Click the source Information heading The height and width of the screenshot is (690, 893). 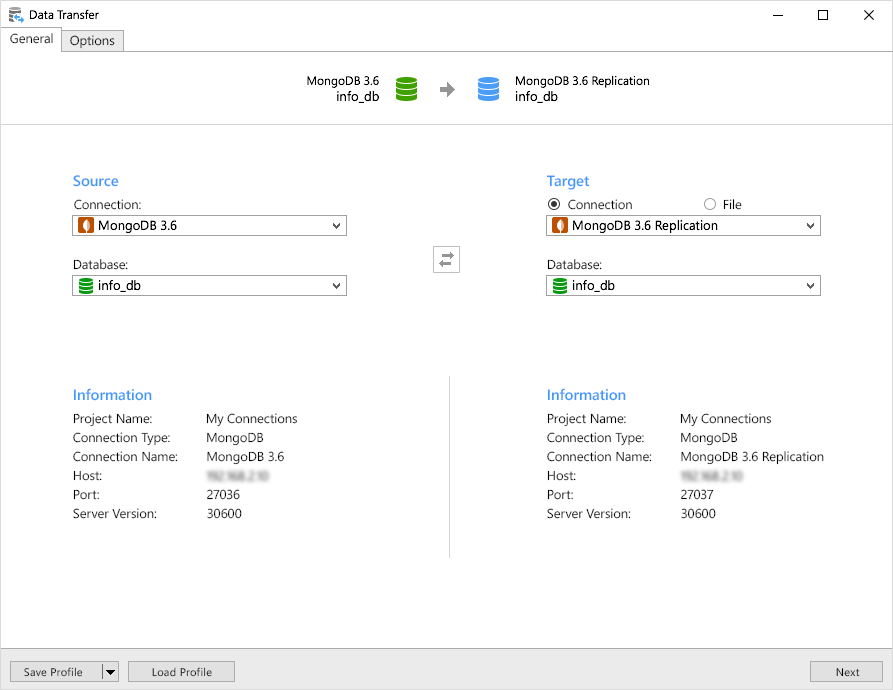pyautogui.click(x=112, y=395)
